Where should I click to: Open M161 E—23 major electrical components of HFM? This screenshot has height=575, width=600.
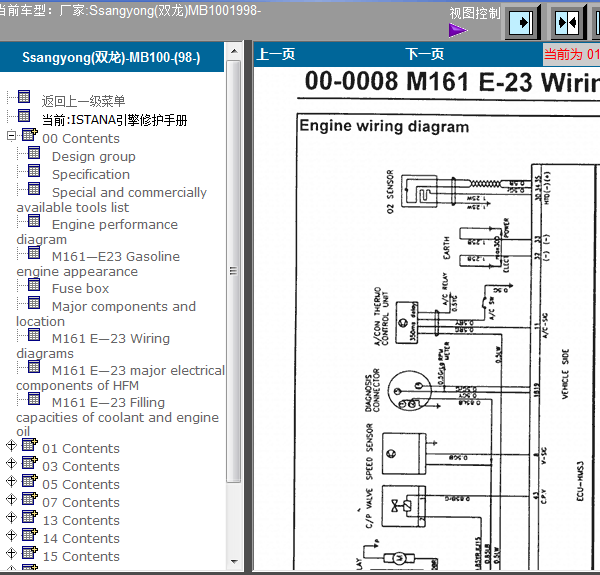point(121,378)
